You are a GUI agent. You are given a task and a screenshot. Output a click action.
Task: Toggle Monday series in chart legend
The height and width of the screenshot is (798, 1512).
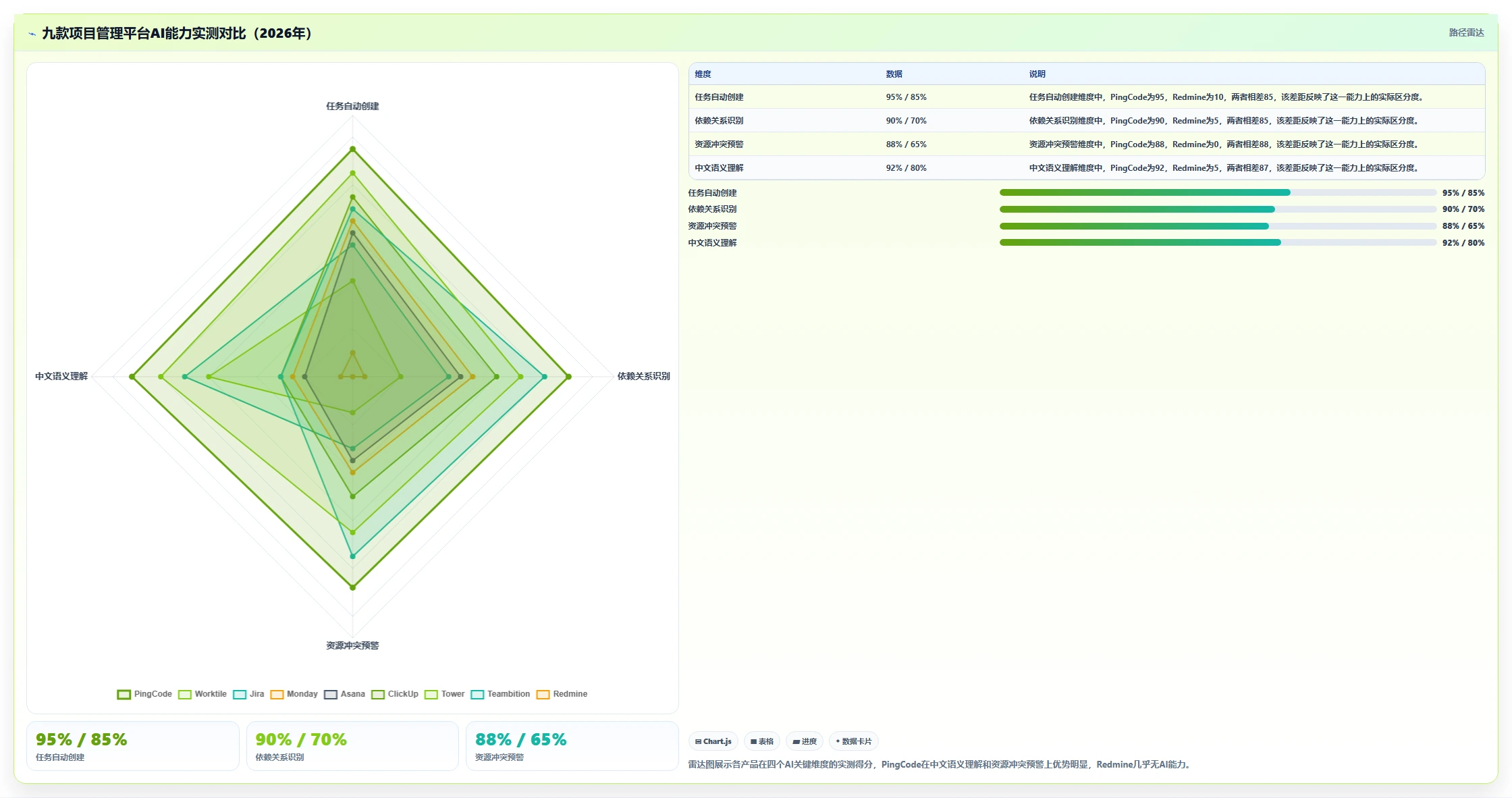point(294,694)
